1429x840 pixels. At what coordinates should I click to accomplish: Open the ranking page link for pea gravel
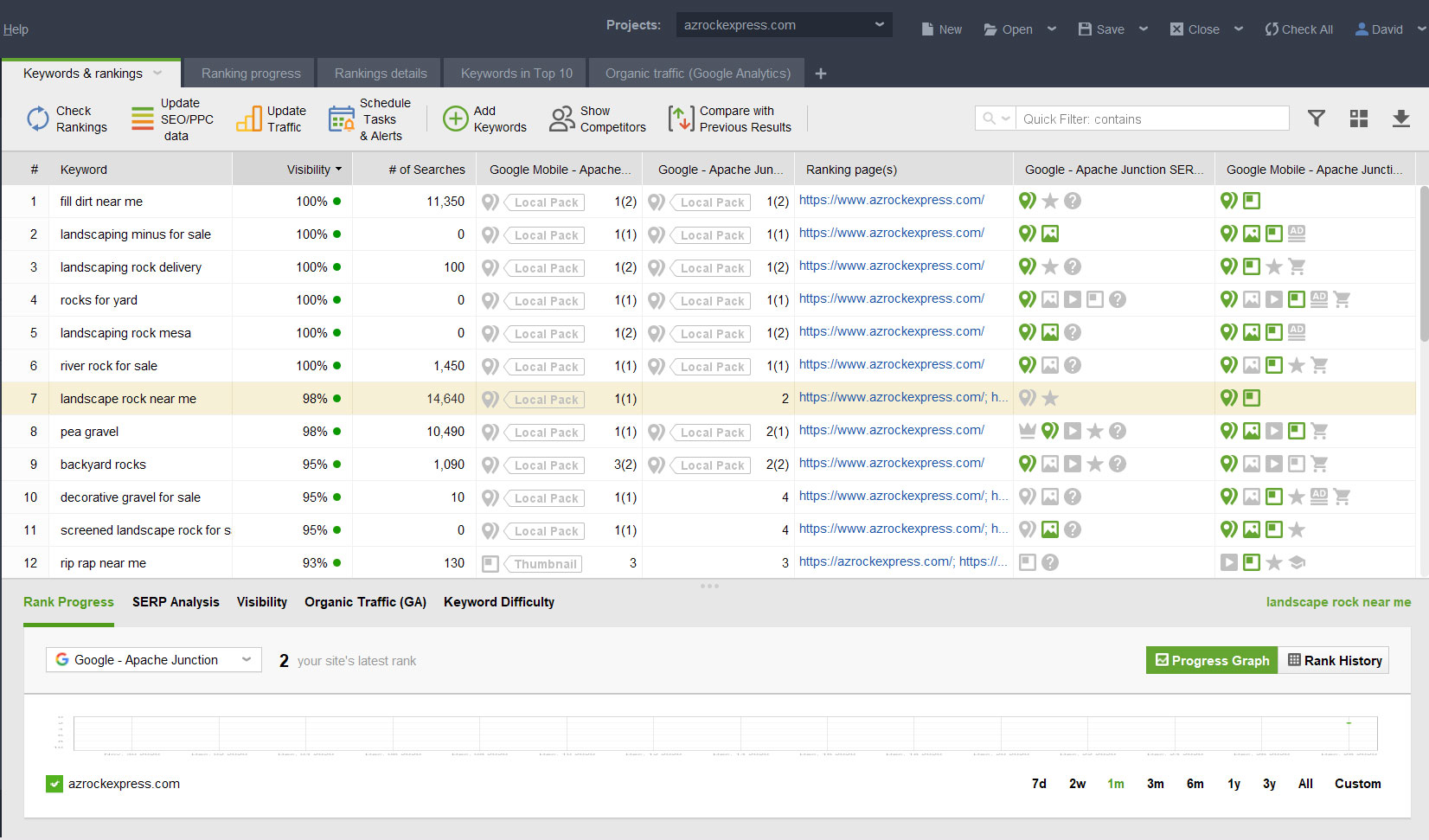coord(891,430)
